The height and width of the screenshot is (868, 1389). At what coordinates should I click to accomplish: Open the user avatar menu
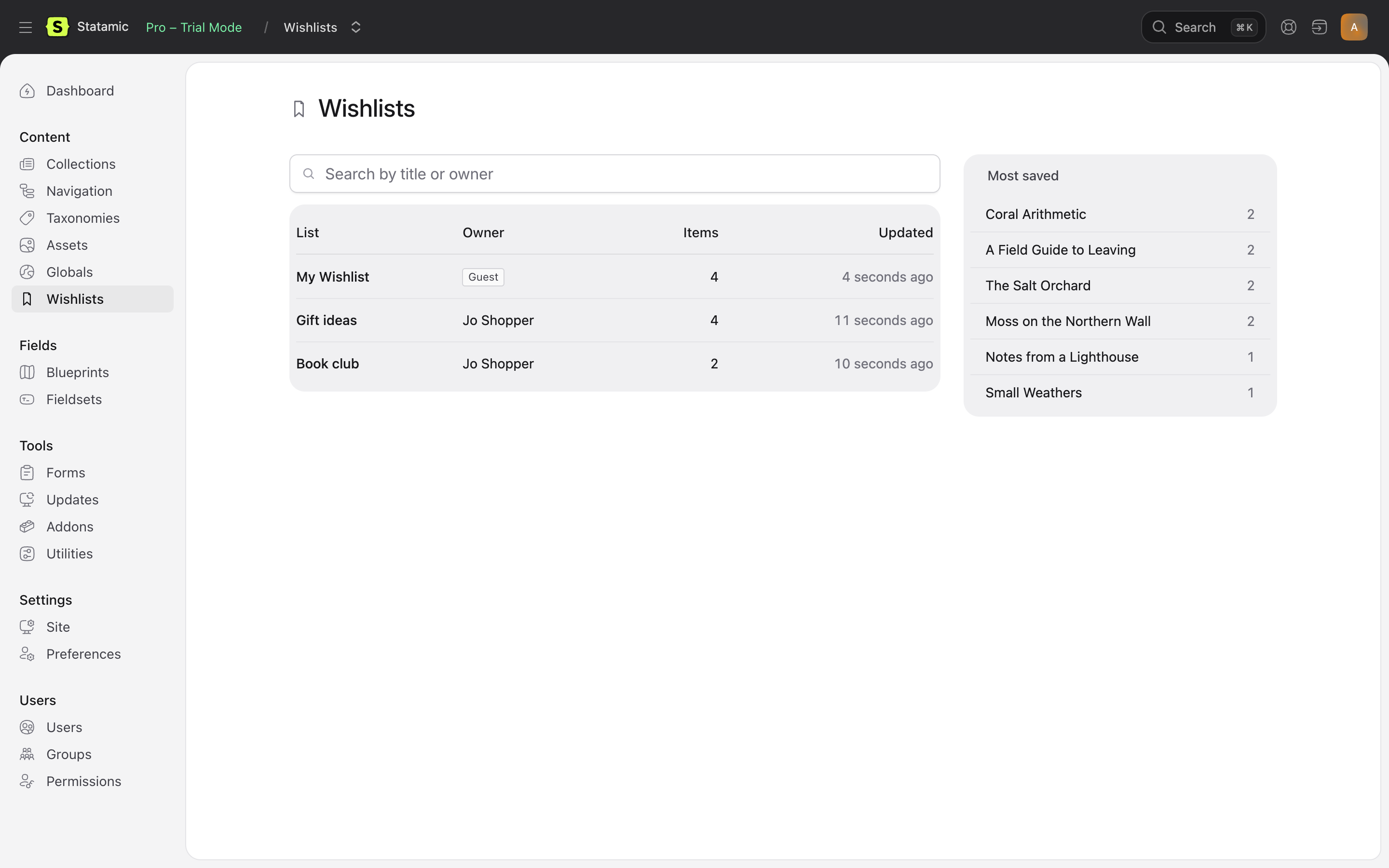(x=1353, y=27)
